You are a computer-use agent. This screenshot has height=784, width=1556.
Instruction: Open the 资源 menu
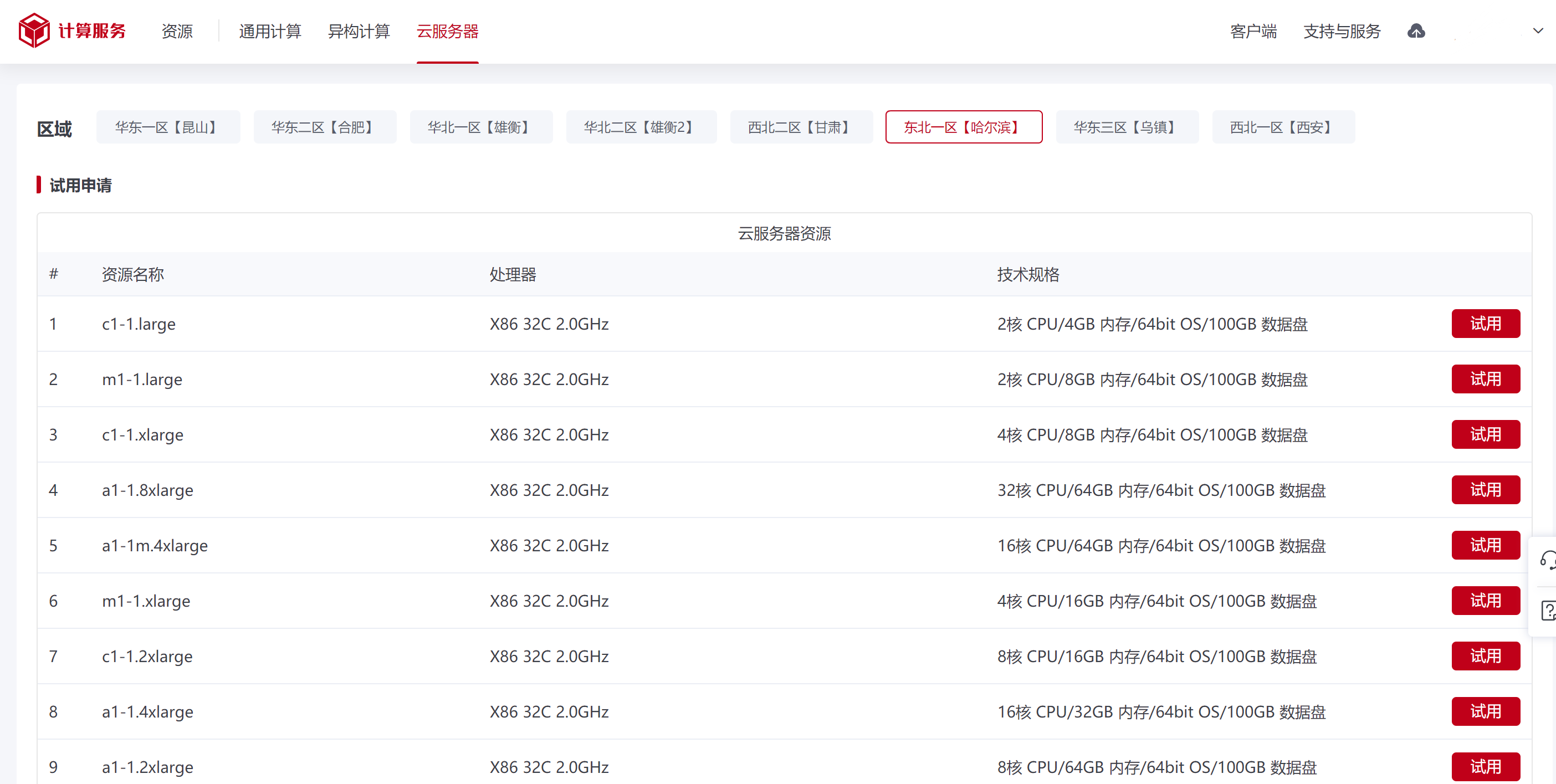177,31
